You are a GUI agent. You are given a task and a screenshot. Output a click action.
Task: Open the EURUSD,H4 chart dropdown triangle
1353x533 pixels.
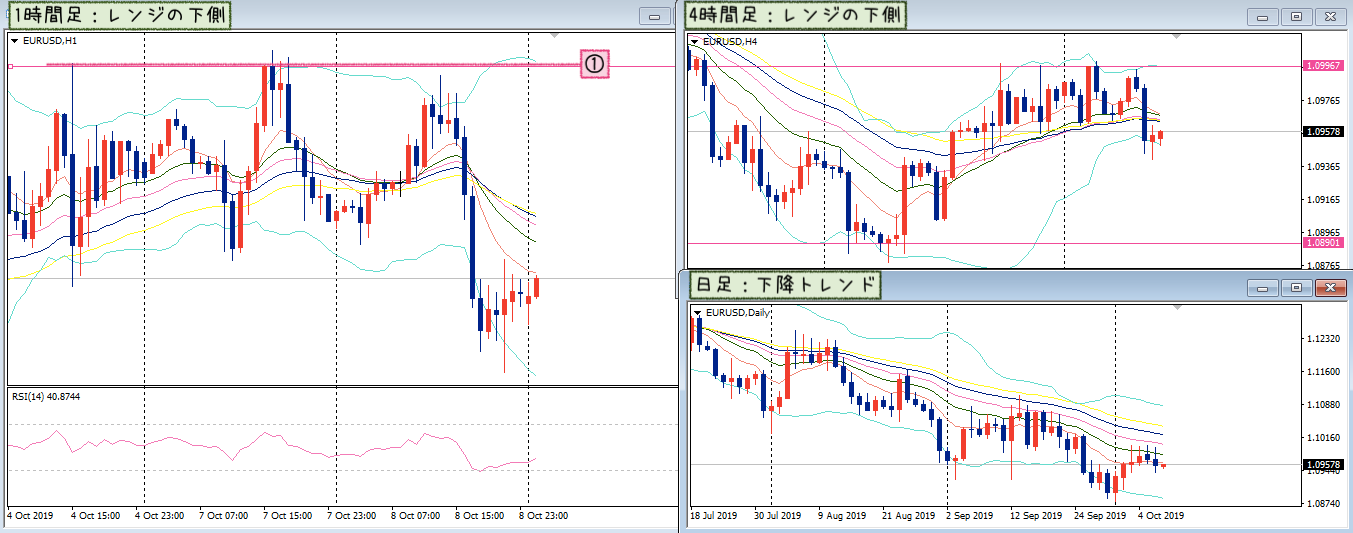[x=696, y=42]
